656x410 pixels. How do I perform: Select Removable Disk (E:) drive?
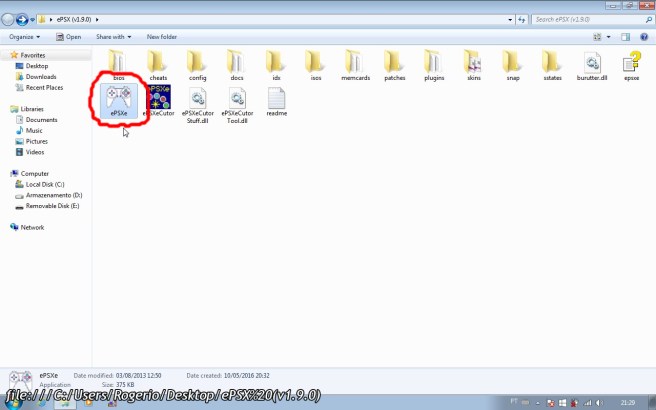(52, 205)
